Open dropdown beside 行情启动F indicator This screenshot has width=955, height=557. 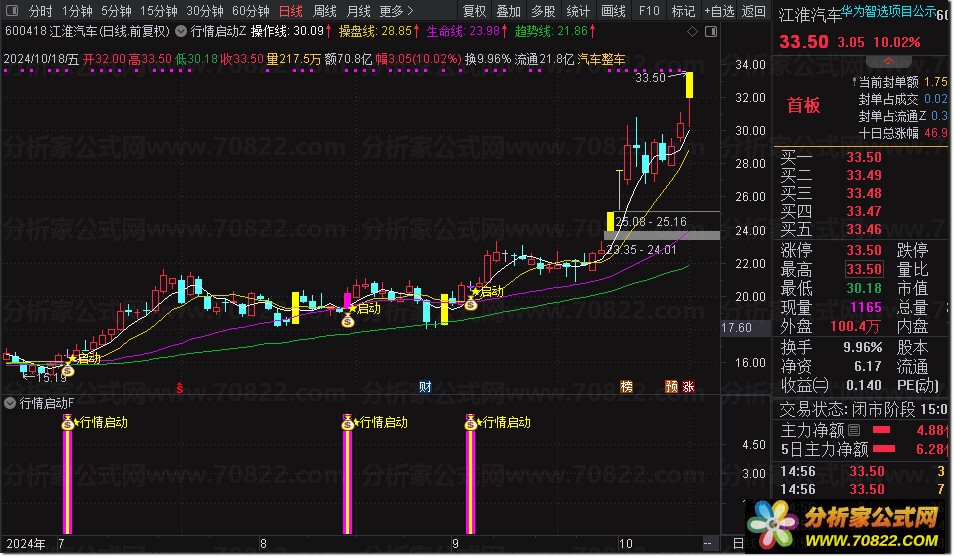(10, 403)
